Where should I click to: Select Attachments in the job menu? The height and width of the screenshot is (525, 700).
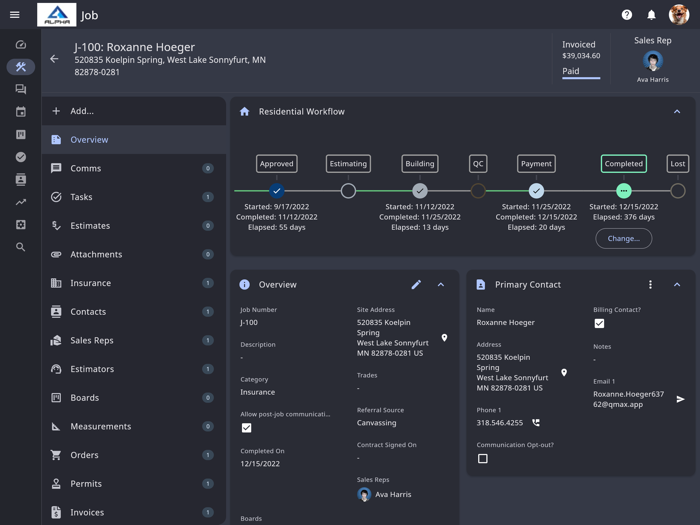[x=96, y=254]
